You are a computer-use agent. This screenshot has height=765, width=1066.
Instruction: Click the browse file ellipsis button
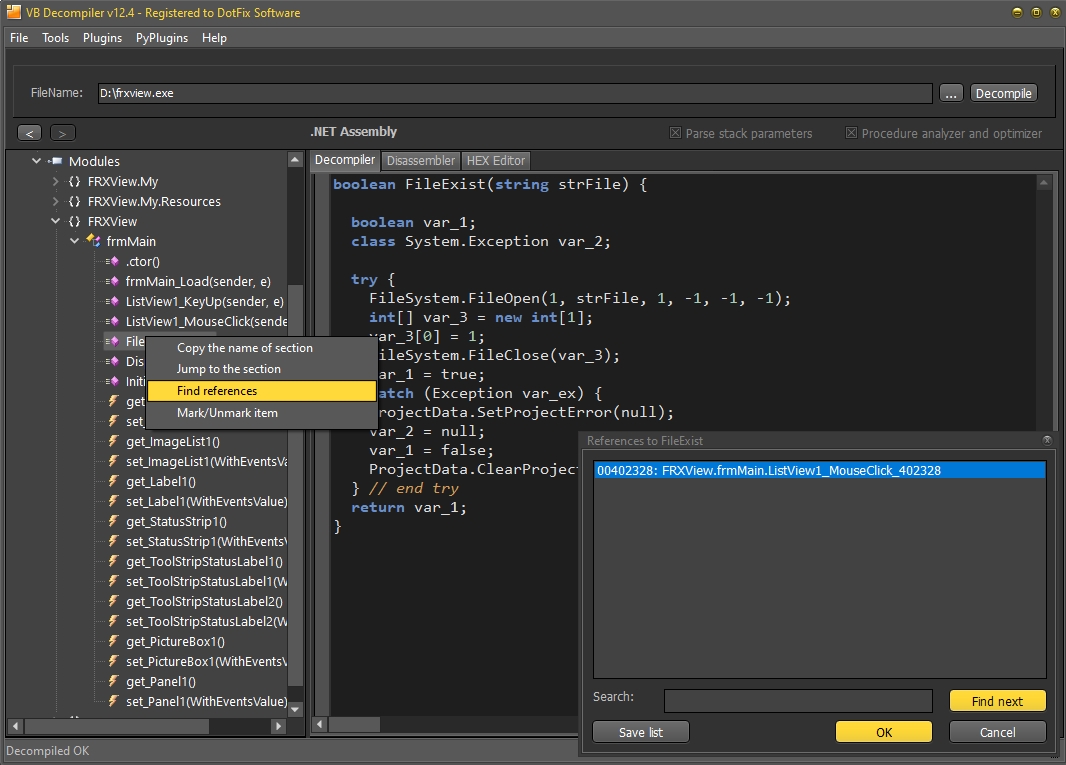coord(951,93)
